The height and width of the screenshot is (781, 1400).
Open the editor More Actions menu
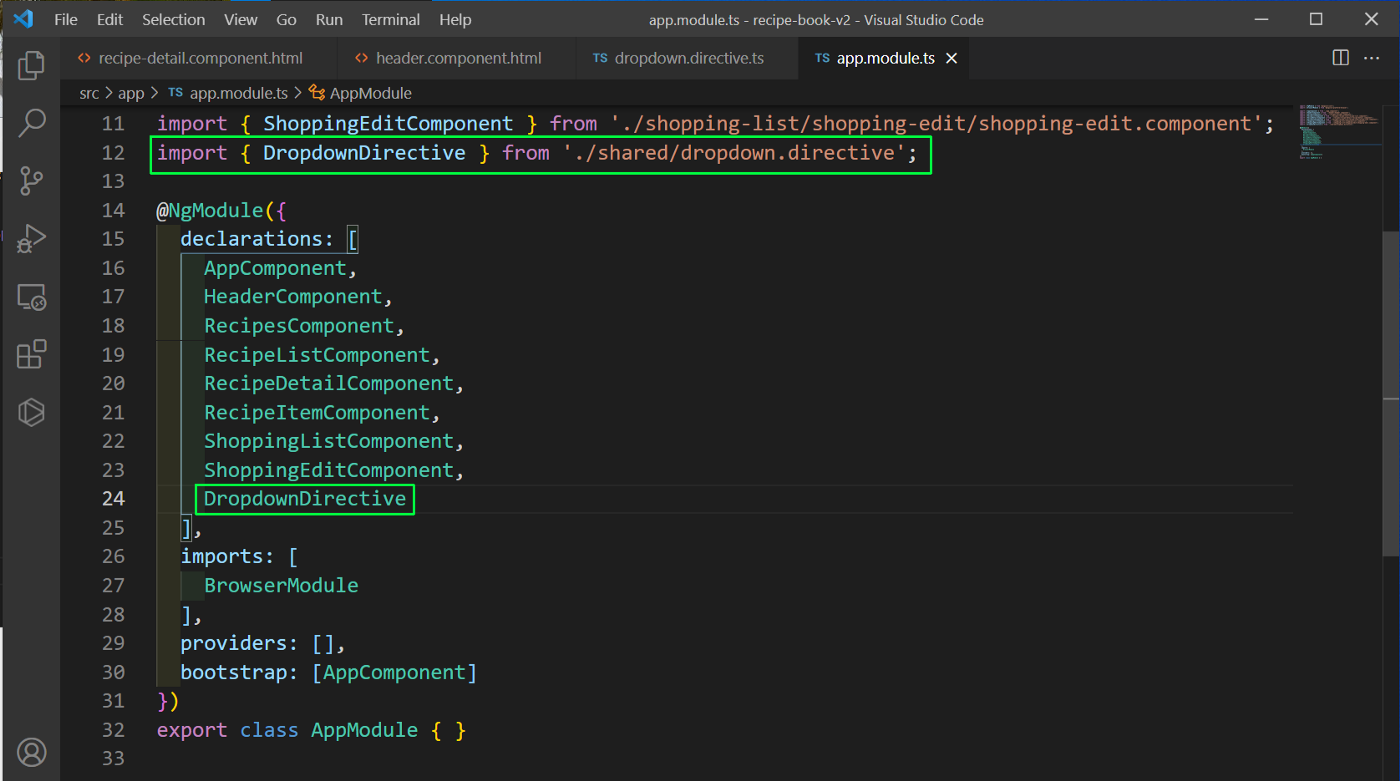coord(1372,58)
